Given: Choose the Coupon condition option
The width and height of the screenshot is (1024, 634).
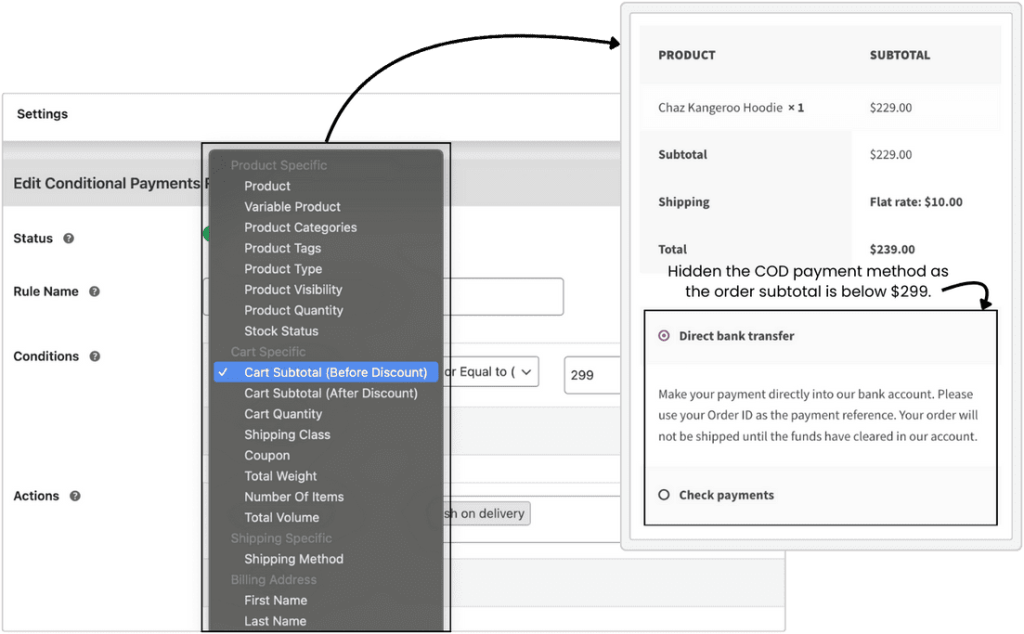Looking at the screenshot, I should tap(267, 456).
